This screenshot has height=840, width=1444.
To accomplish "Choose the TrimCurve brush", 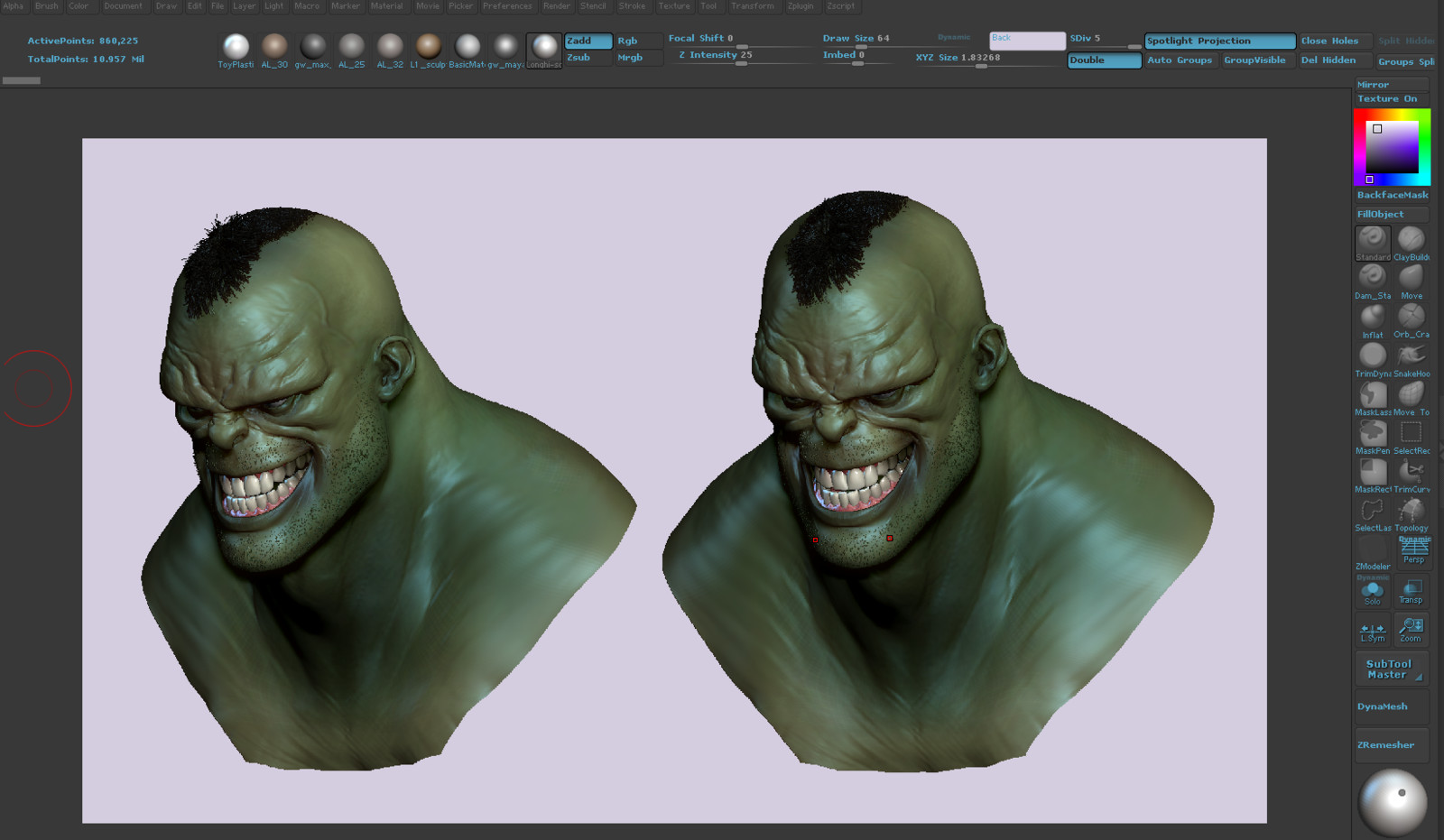I will click(x=1411, y=473).
